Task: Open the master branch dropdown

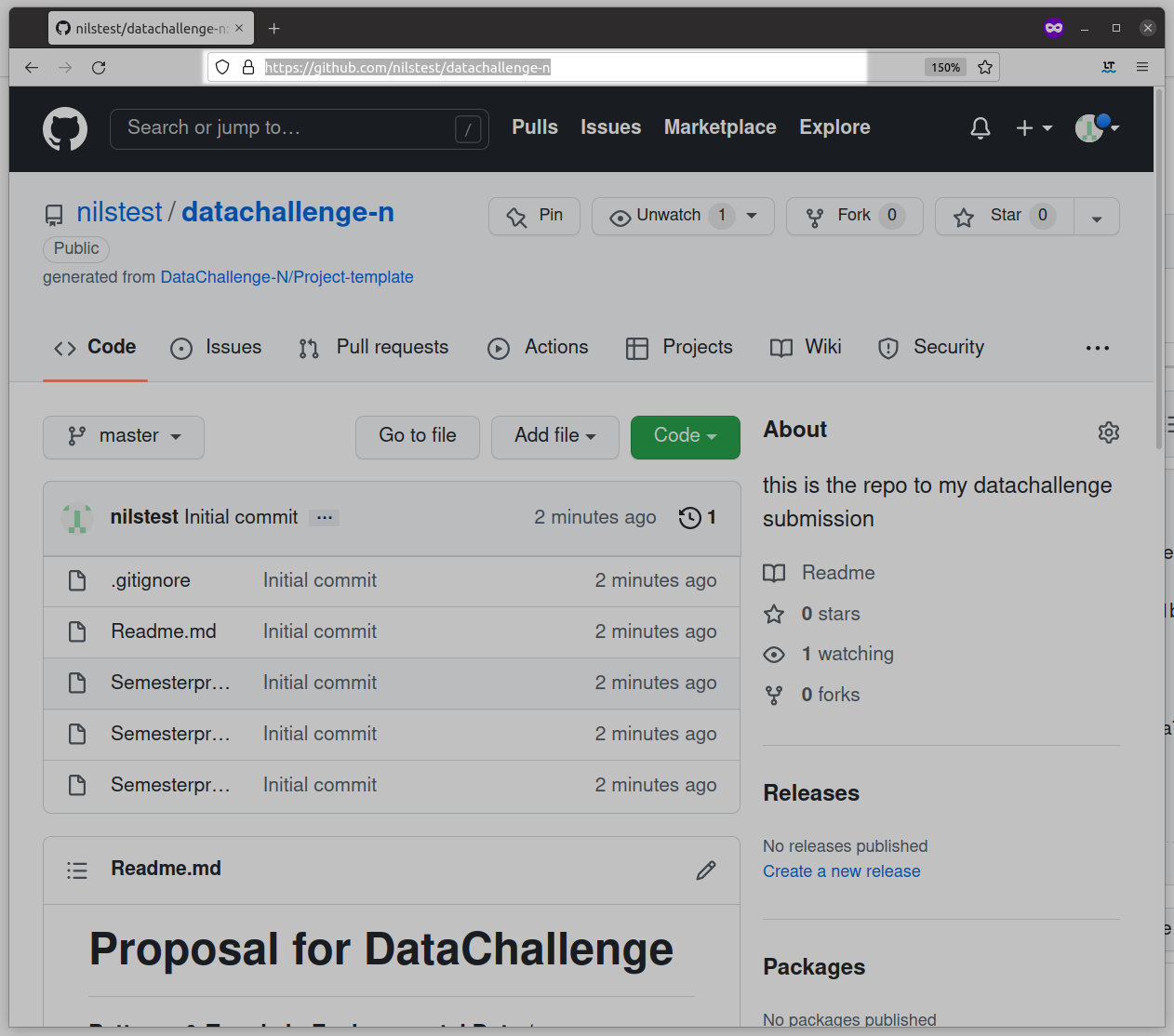Action: click(x=123, y=436)
